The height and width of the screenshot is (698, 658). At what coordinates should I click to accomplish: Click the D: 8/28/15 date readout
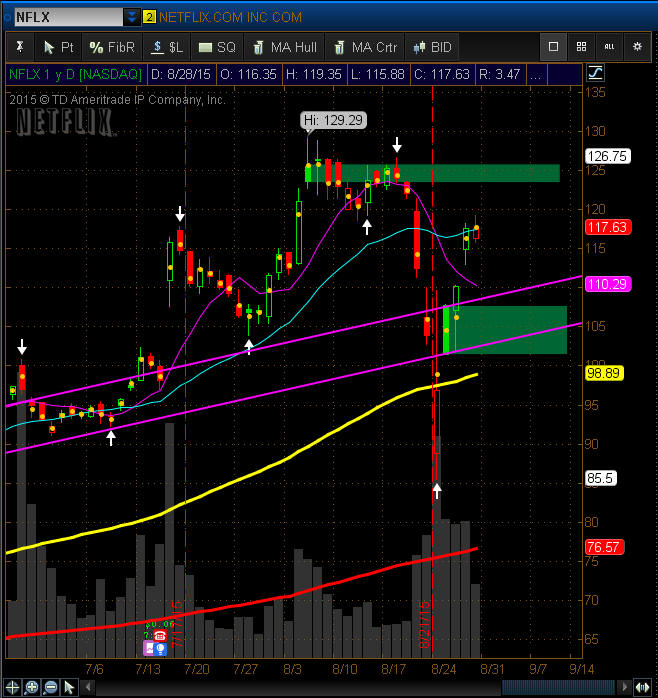[181, 74]
